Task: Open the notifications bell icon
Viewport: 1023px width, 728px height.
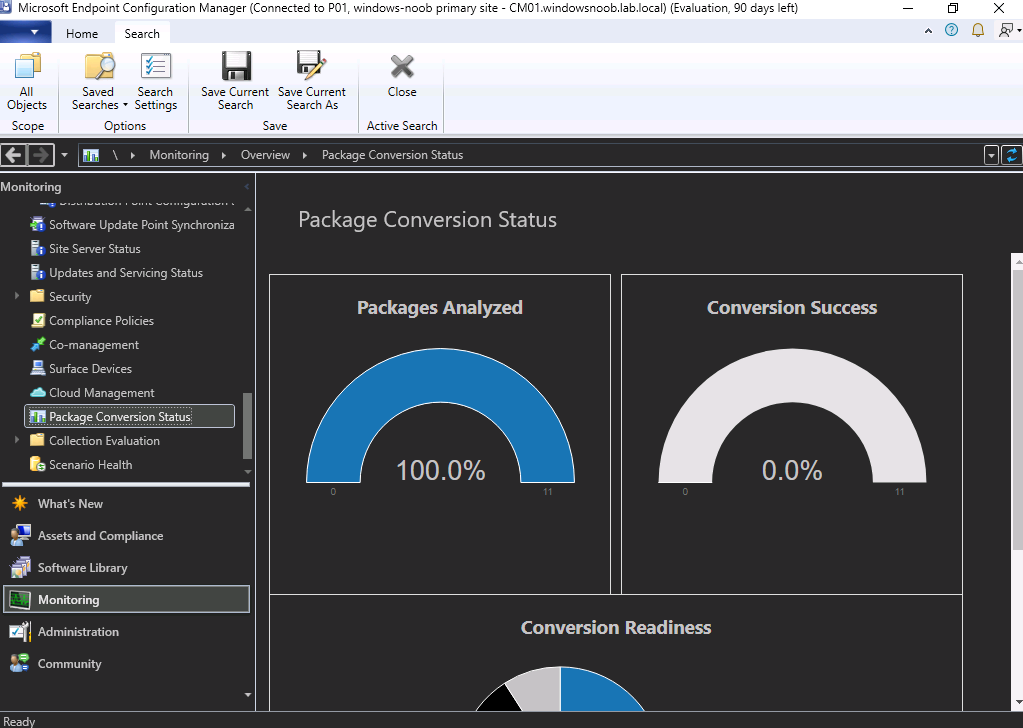Action: pos(978,30)
